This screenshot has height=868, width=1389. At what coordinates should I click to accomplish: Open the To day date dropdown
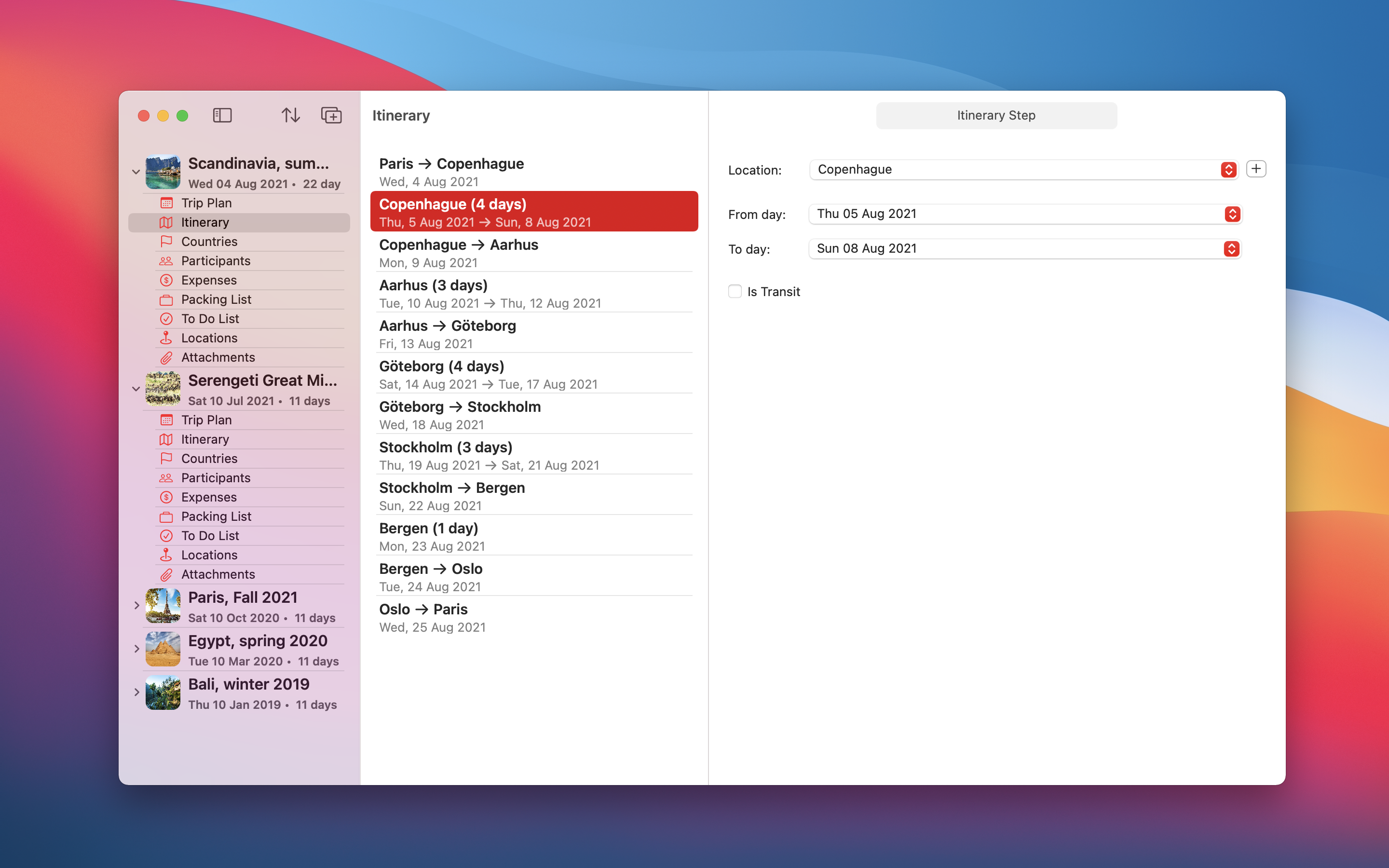point(1025,248)
